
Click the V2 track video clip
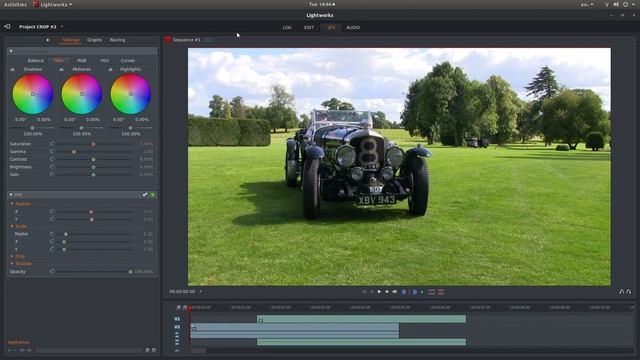pos(295,327)
